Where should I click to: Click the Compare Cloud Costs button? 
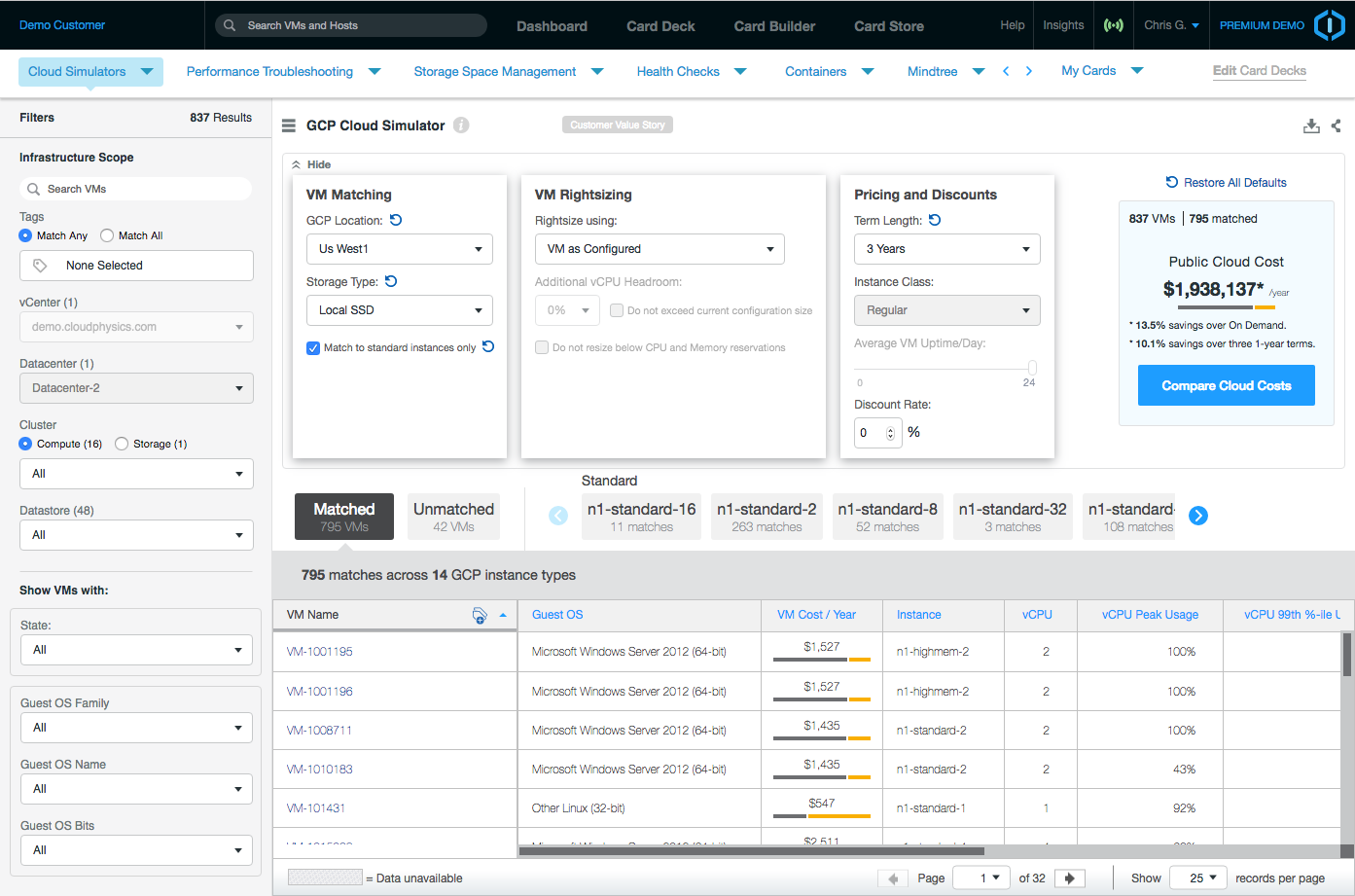click(1226, 385)
